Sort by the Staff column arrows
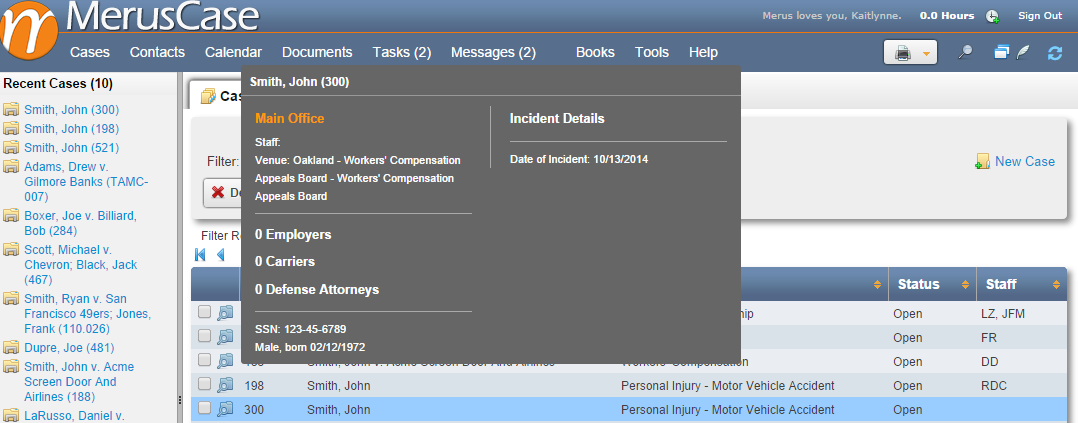This screenshot has width=1078, height=423. 1056,285
